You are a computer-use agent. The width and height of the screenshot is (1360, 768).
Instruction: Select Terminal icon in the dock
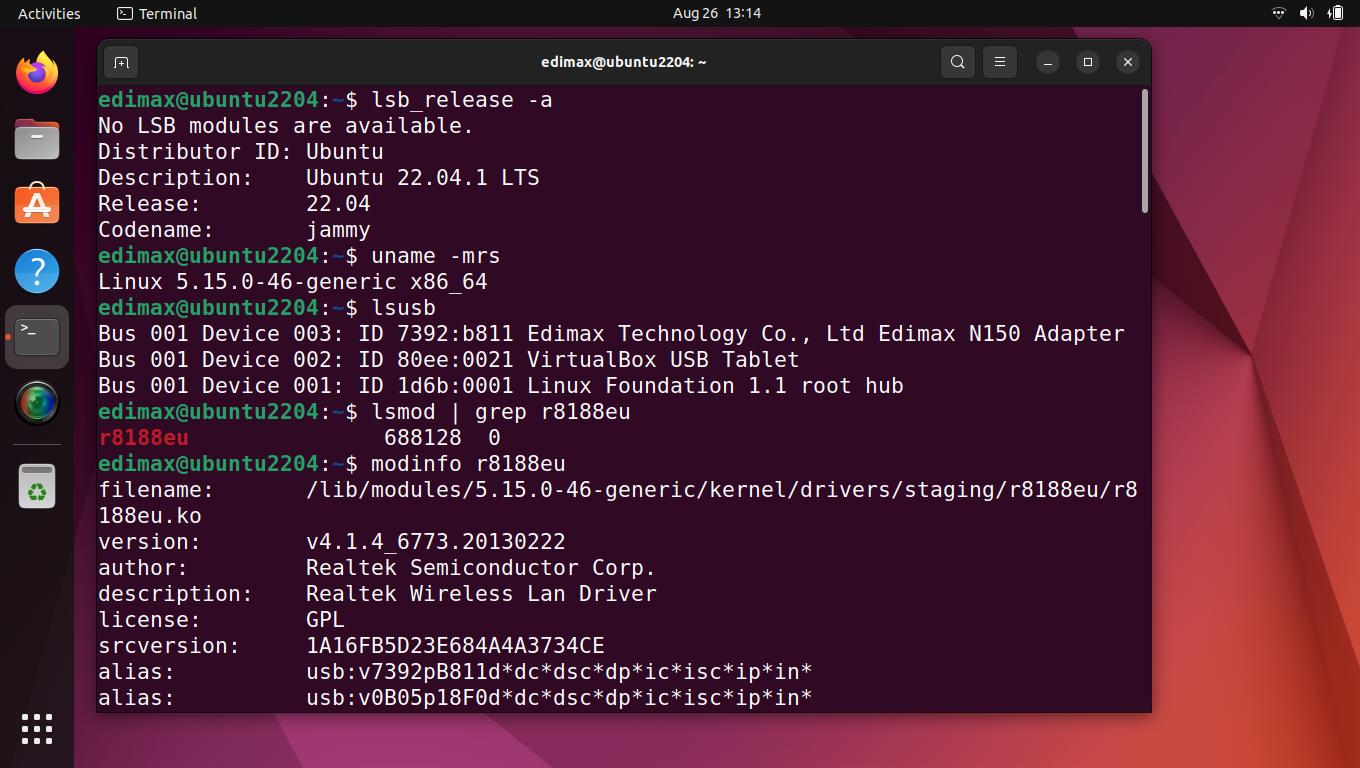click(37, 337)
